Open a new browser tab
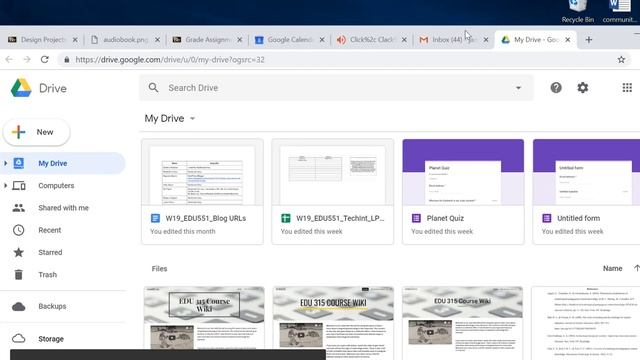 tap(589, 40)
